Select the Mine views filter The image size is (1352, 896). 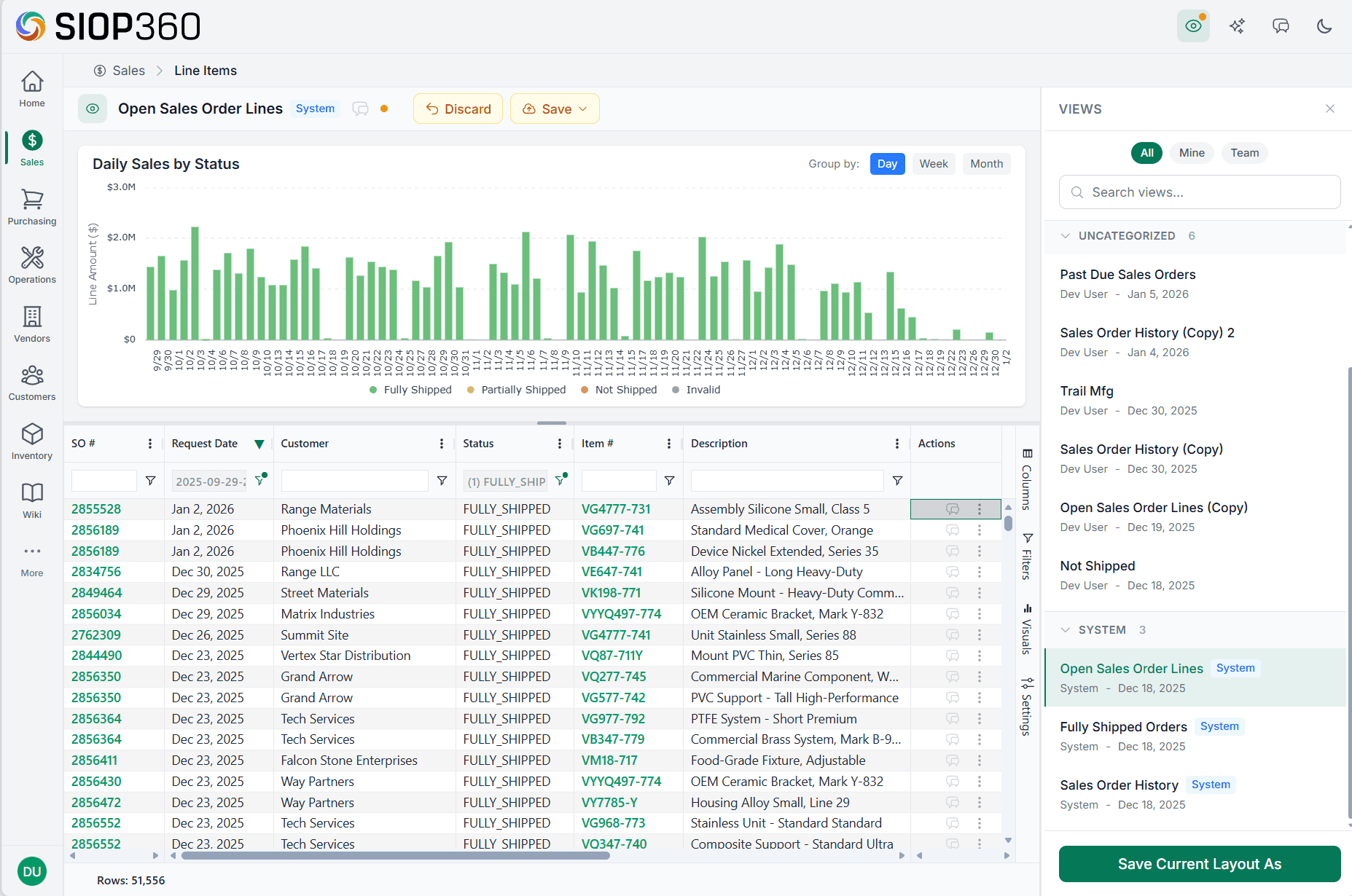(1192, 153)
